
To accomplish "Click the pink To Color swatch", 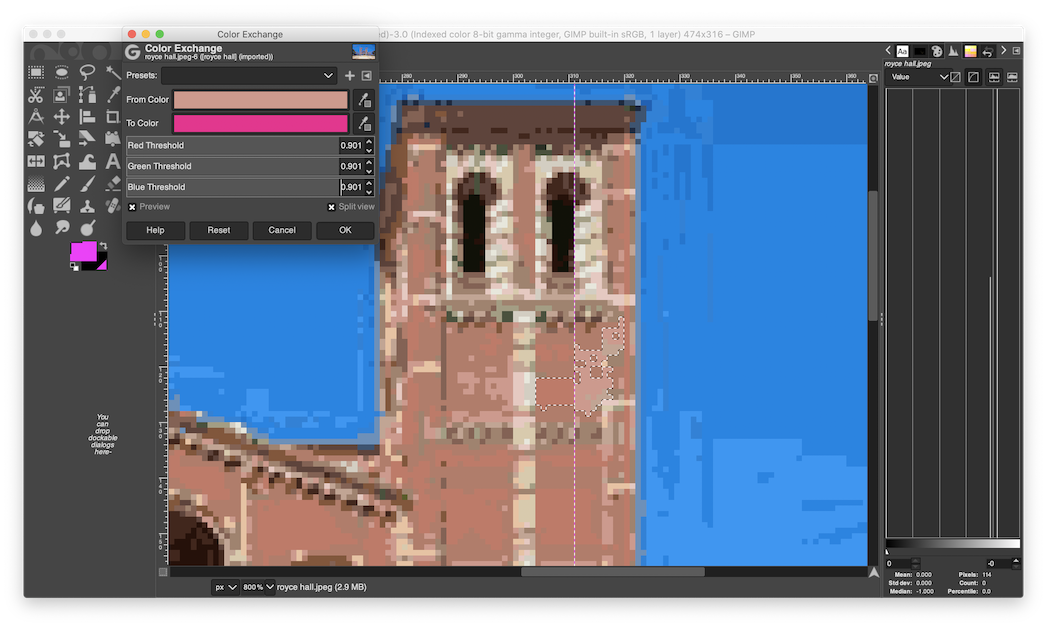I will pos(260,123).
